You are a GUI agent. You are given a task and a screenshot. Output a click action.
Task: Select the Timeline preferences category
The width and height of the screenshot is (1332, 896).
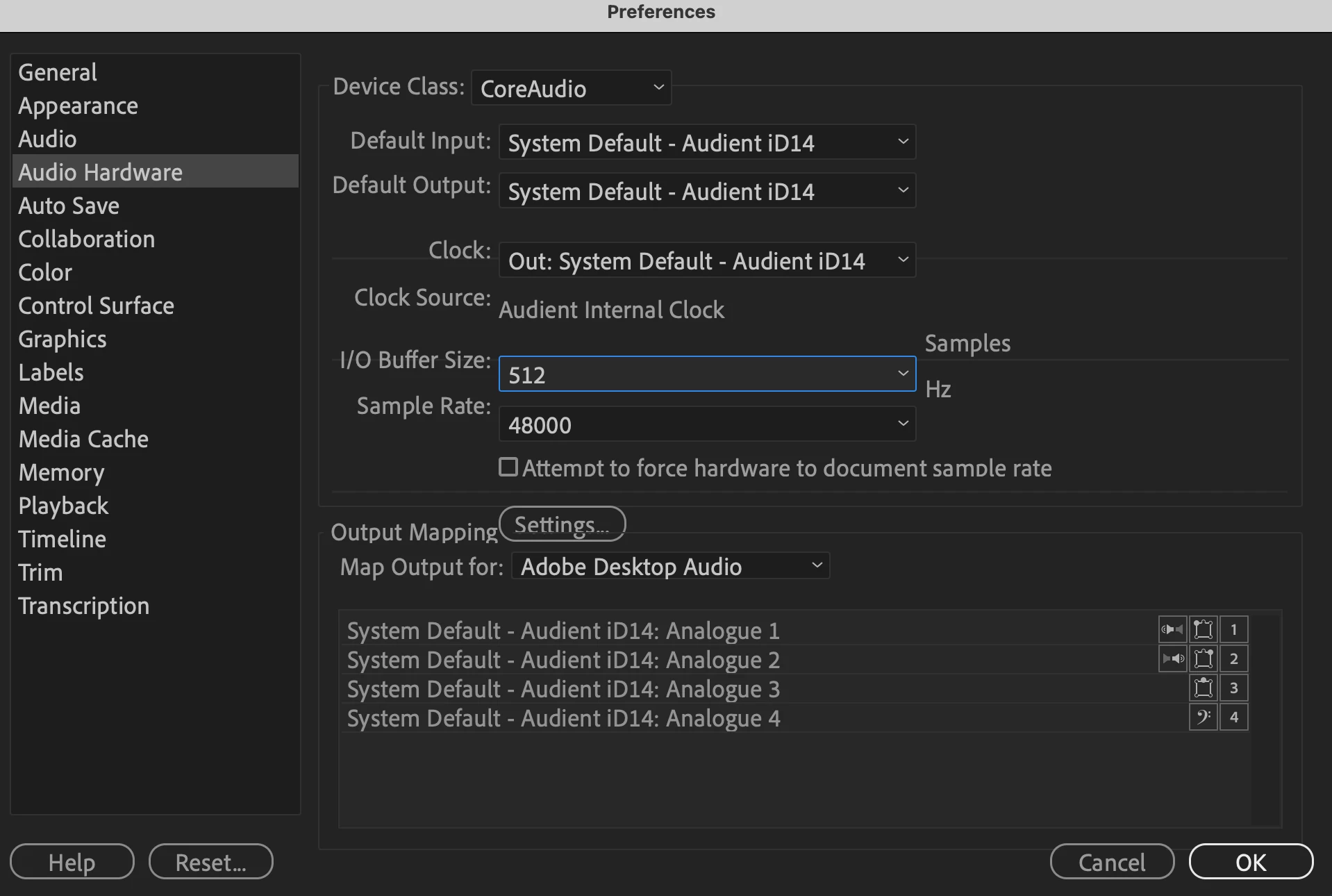62,539
